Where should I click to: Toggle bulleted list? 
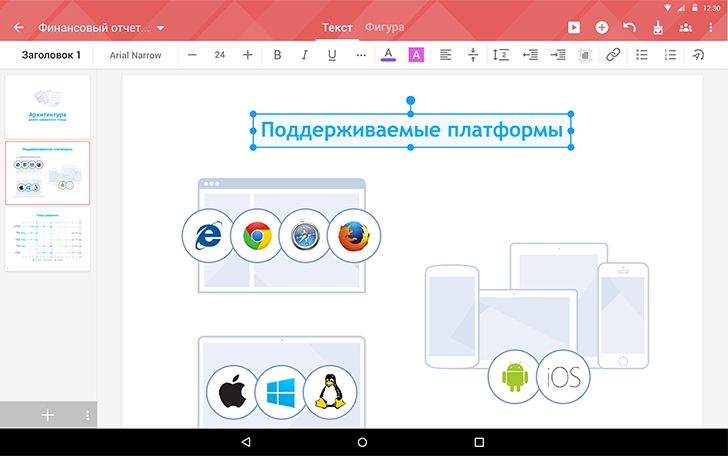(x=642, y=55)
